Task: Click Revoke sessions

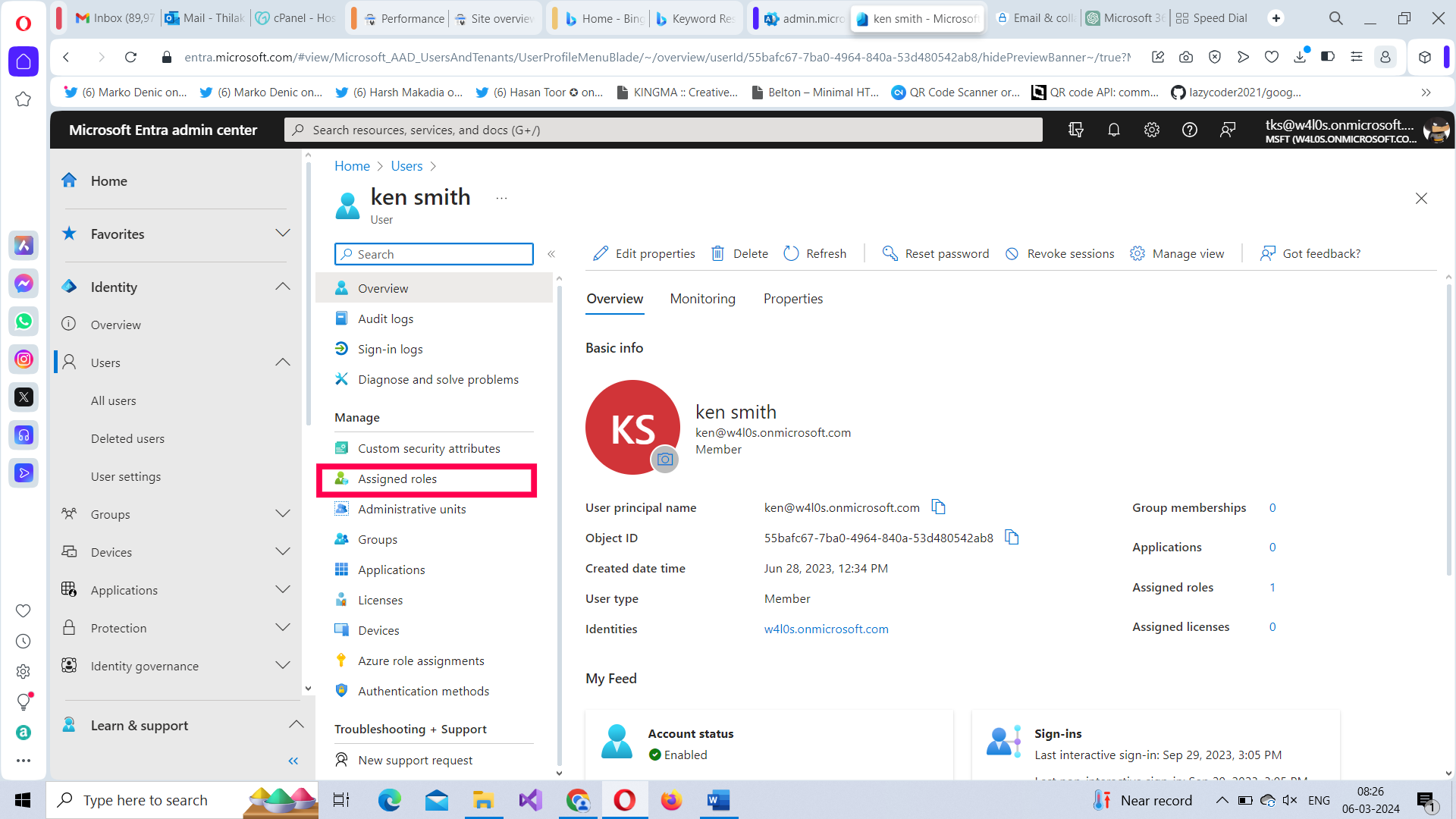Action: click(1059, 253)
